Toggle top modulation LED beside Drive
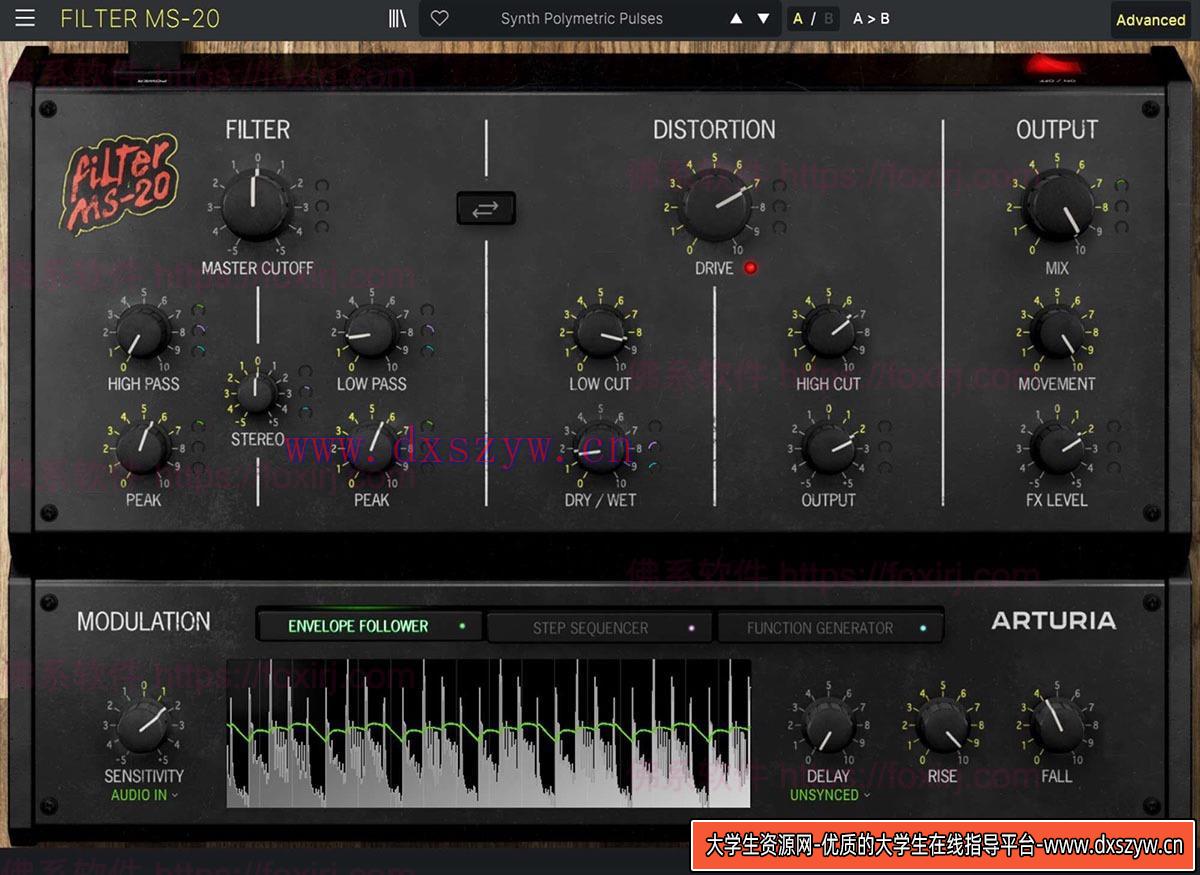Screen dimensions: 1200x875 click(x=779, y=185)
